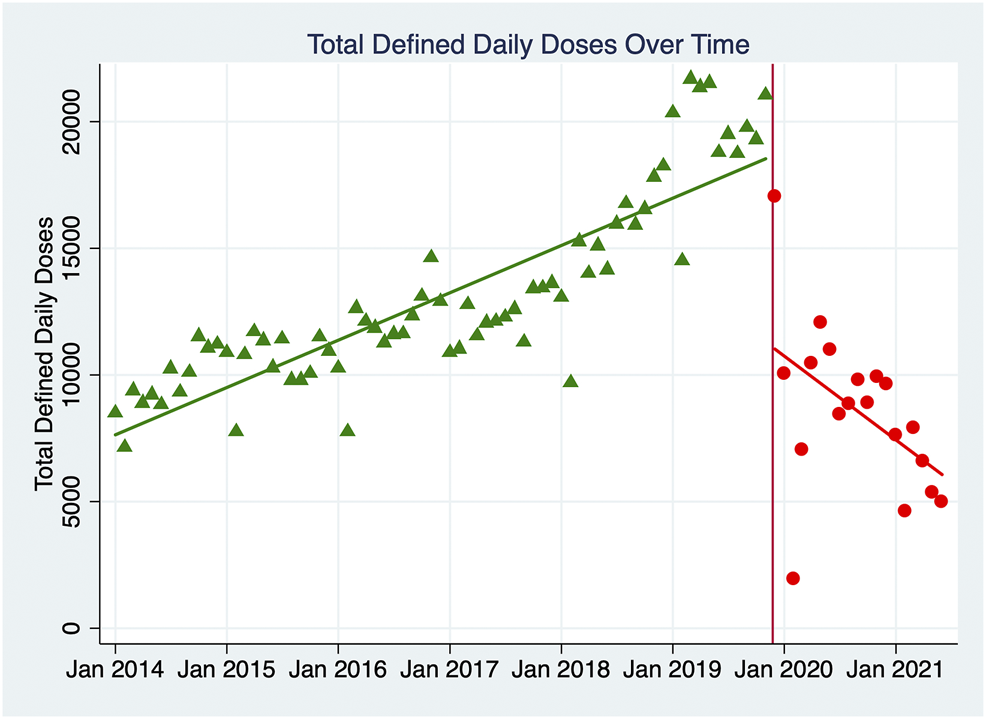
Task: Click the Jan 2018 x-axis label
Action: 561,667
